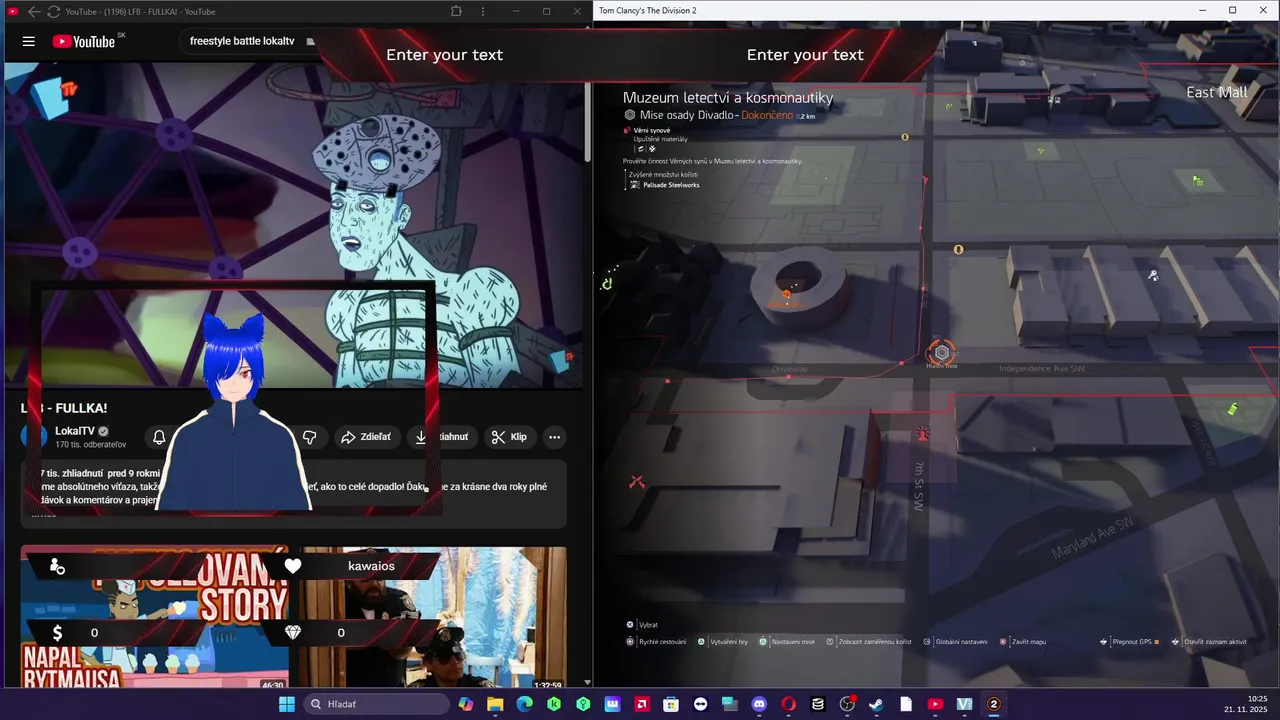Open Globální nastavení in Division map
This screenshot has width=1280, height=720.
pyautogui.click(x=955, y=641)
